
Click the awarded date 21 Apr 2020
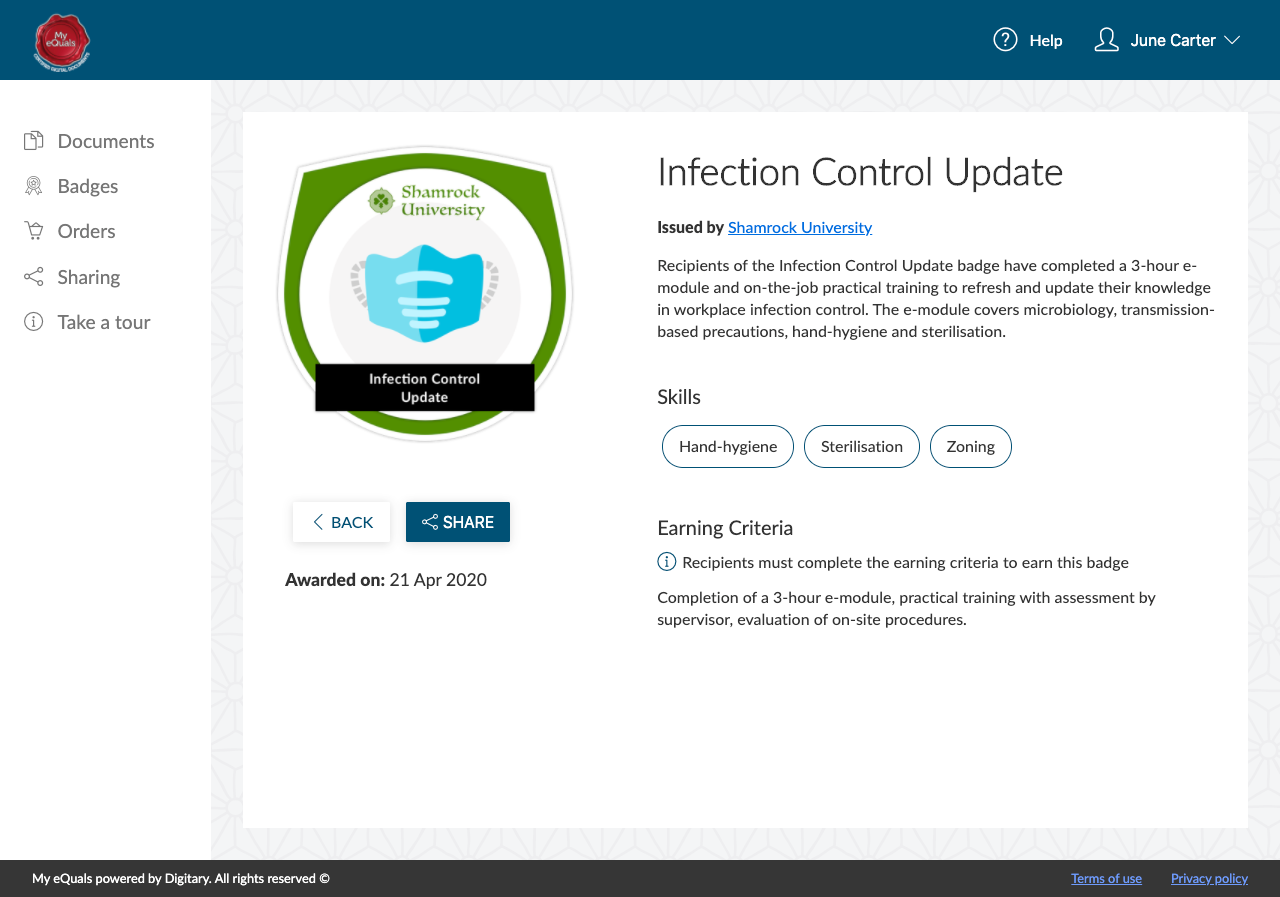click(438, 580)
